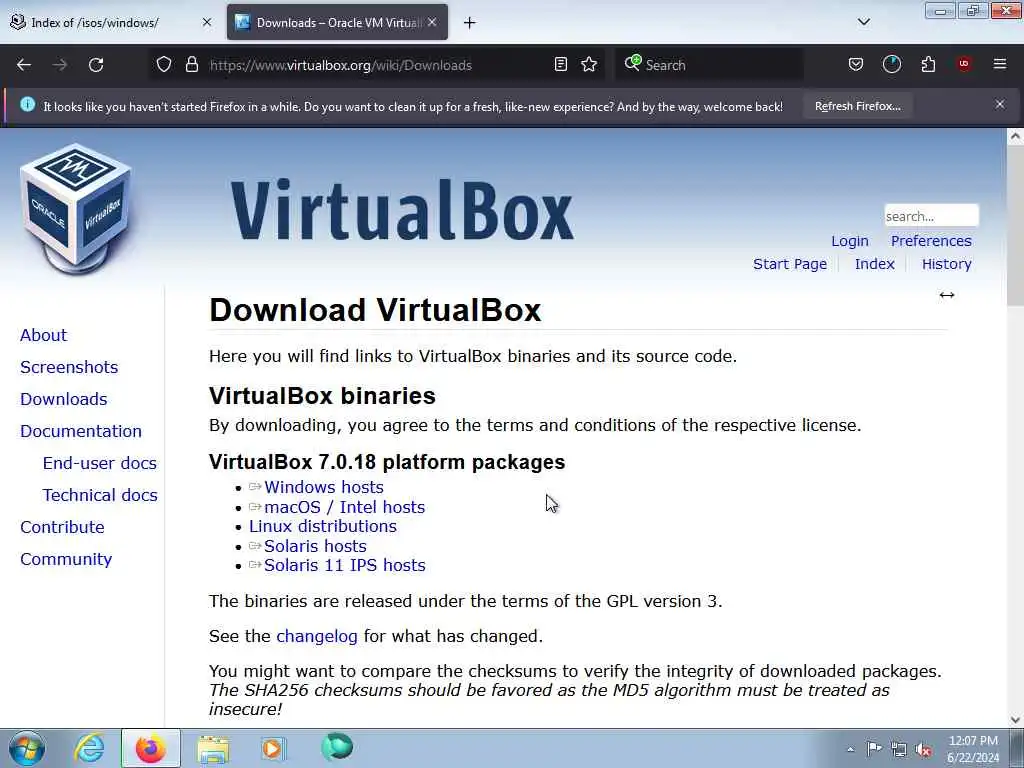Open a new tab with the plus button

coord(470,23)
